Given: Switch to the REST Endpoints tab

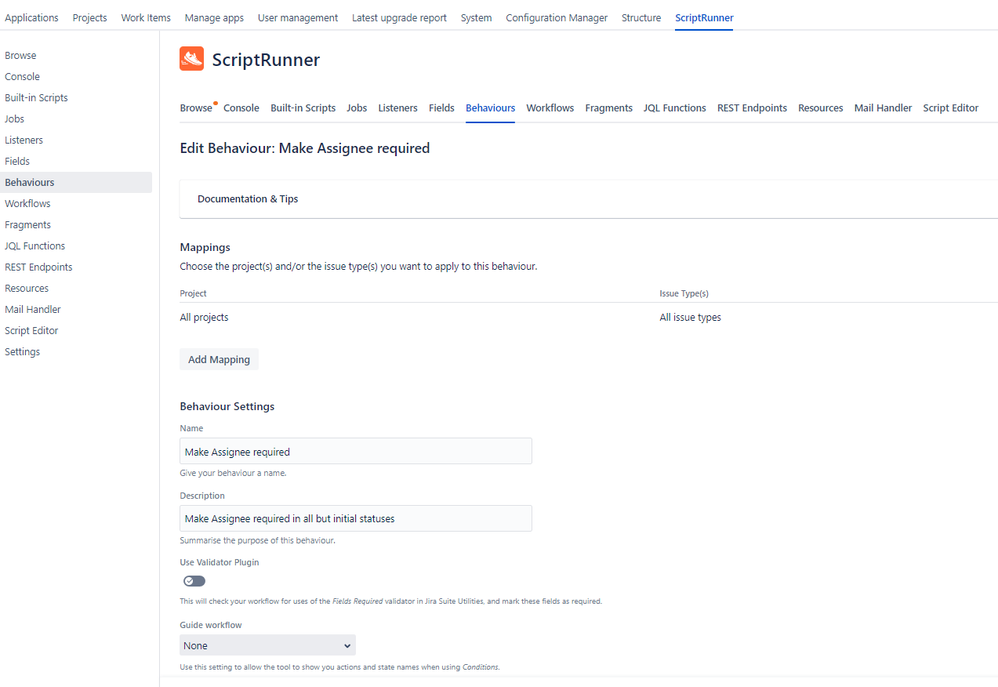Looking at the screenshot, I should (x=752, y=108).
